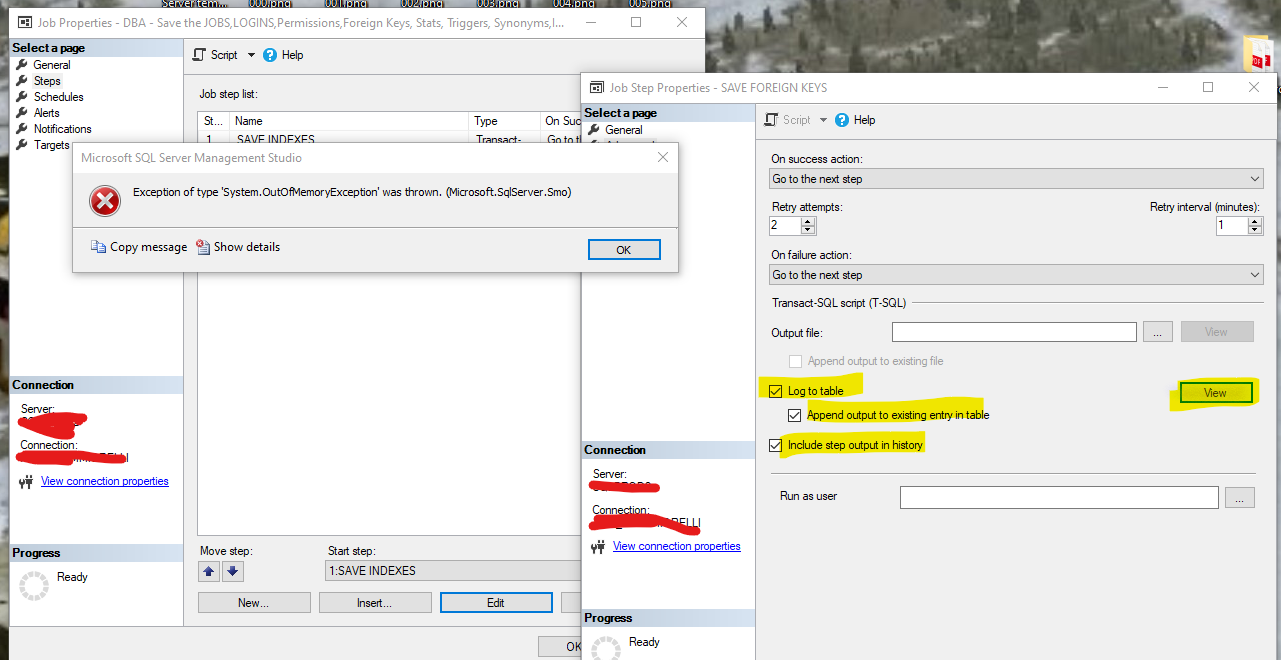The width and height of the screenshot is (1281, 660).
Task: Maximize the Job Step Properties window
Action: click(1208, 87)
